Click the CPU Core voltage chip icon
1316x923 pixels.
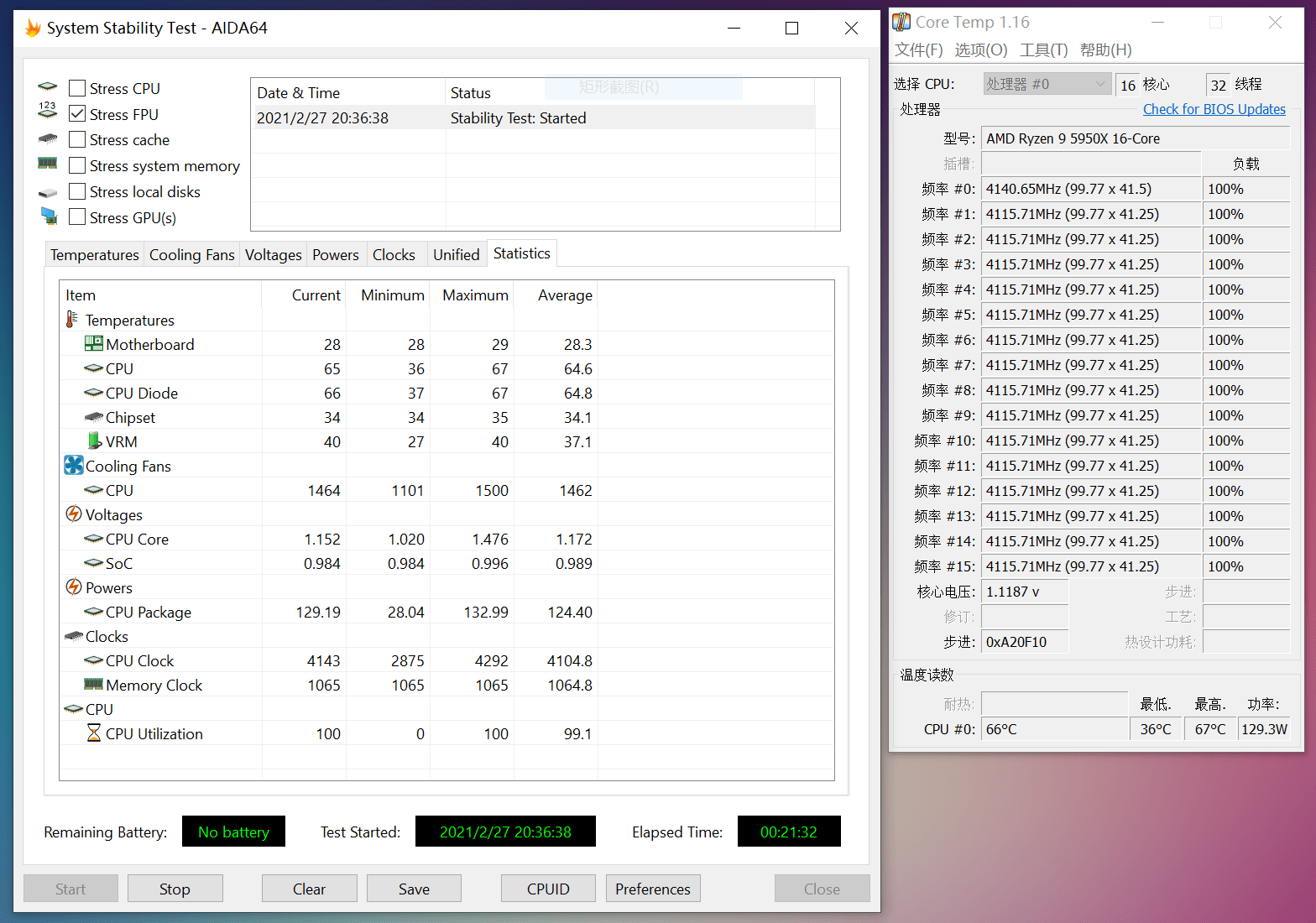tap(93, 538)
